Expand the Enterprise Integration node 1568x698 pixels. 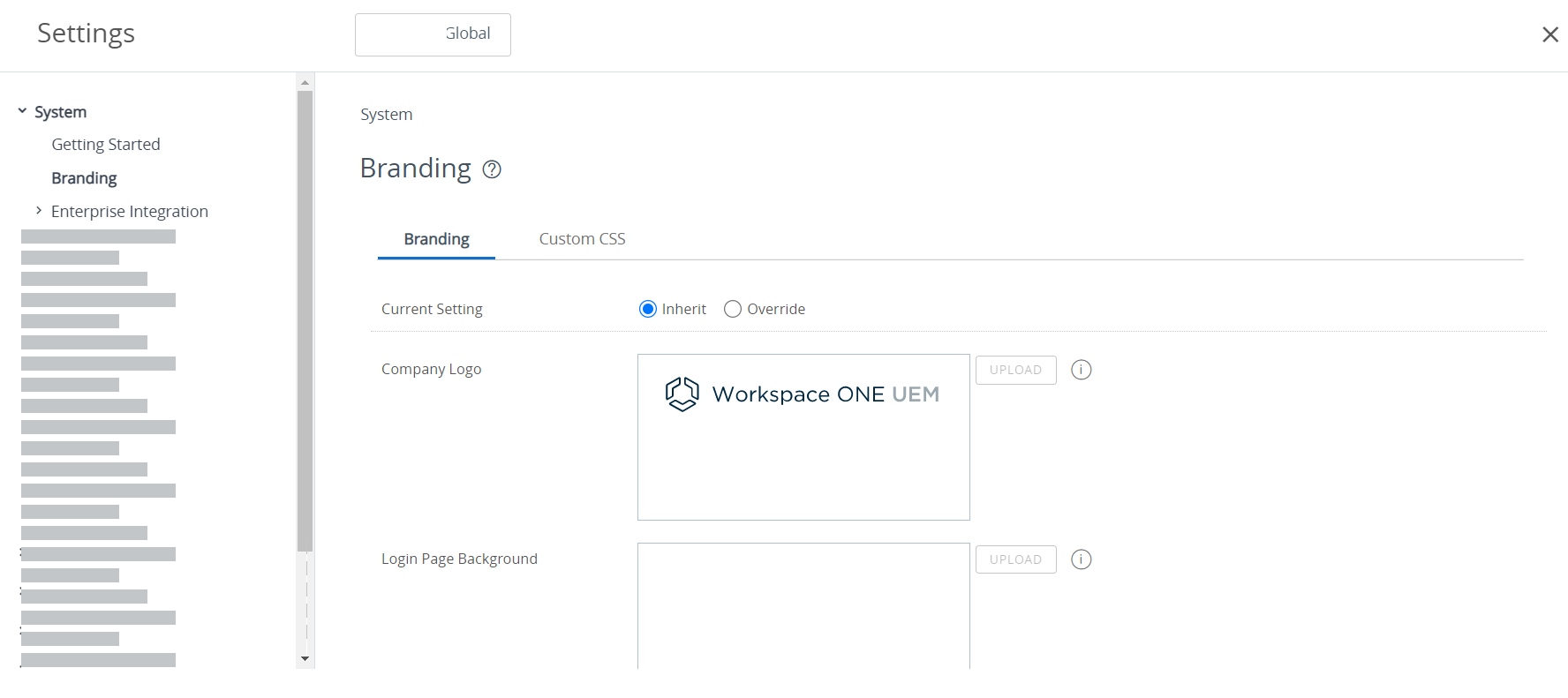coord(39,210)
